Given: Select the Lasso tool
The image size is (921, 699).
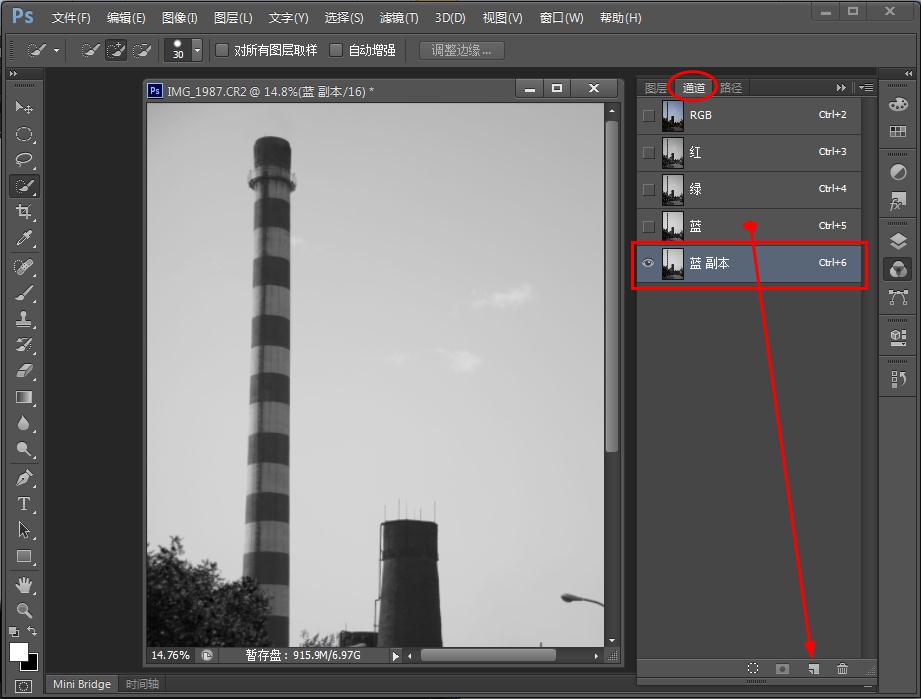Looking at the screenshot, I should pyautogui.click(x=24, y=160).
